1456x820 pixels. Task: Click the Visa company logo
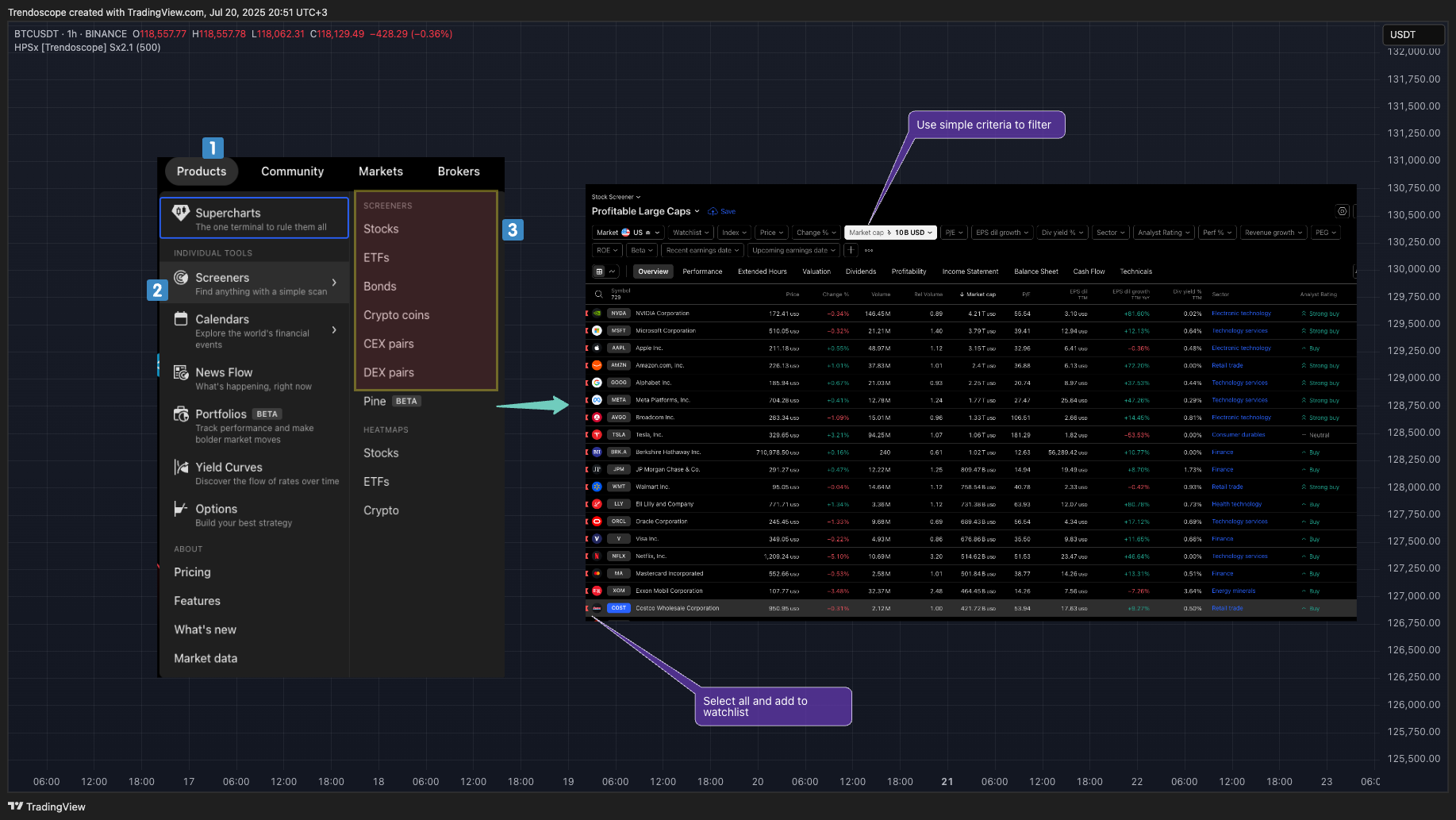point(597,539)
